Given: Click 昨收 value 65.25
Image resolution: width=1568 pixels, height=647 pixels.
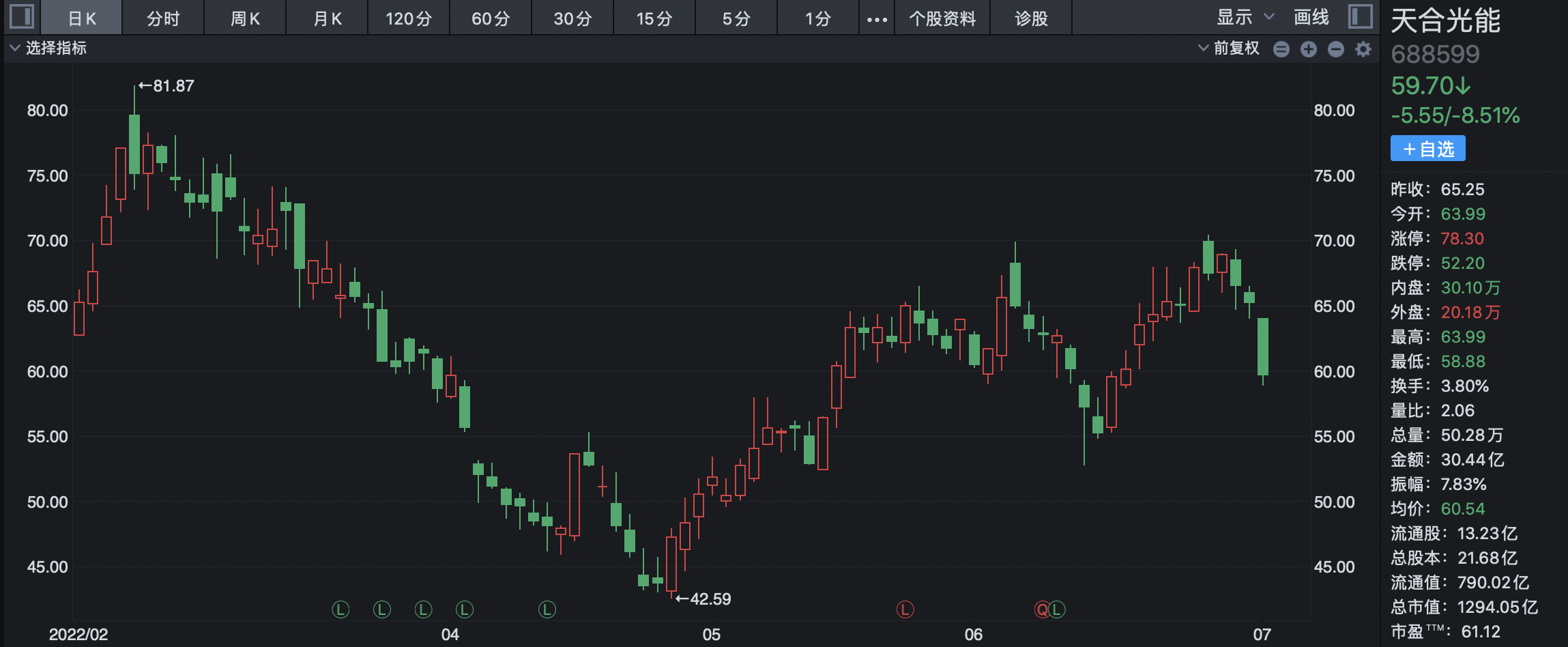Looking at the screenshot, I should [1462, 189].
